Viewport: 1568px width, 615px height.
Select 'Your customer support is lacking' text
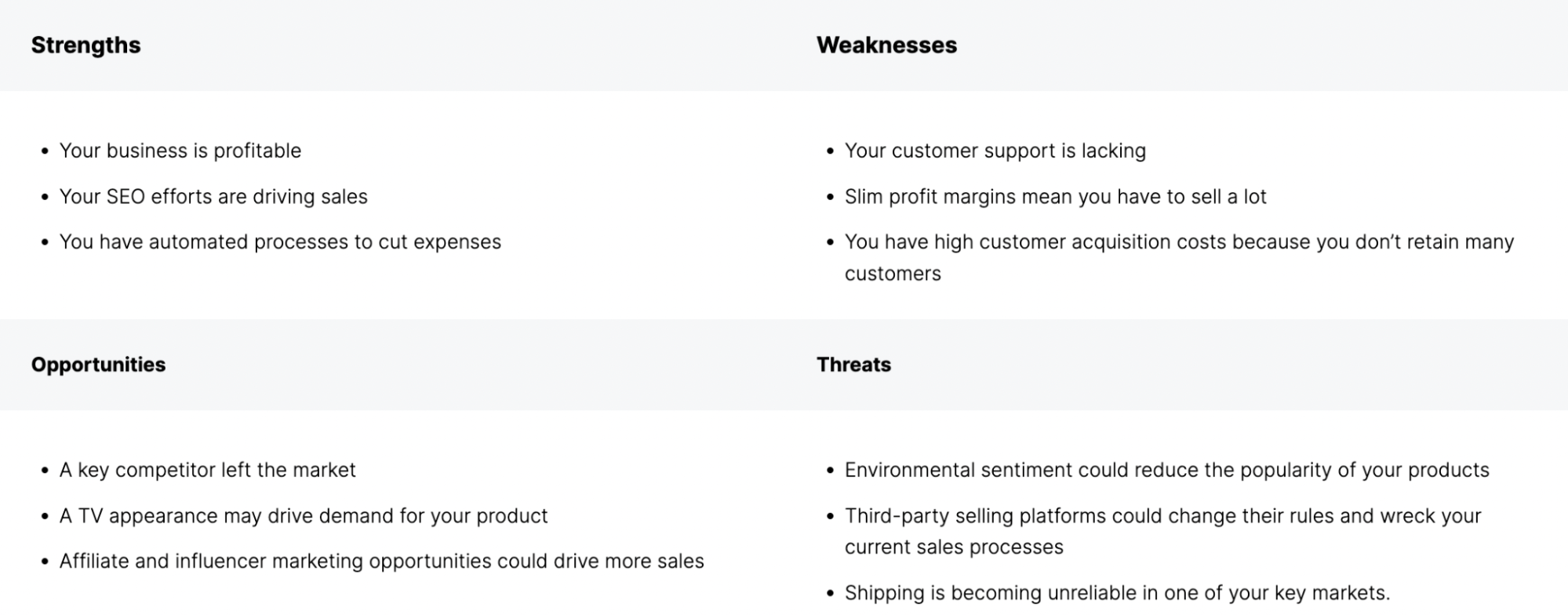[995, 151]
